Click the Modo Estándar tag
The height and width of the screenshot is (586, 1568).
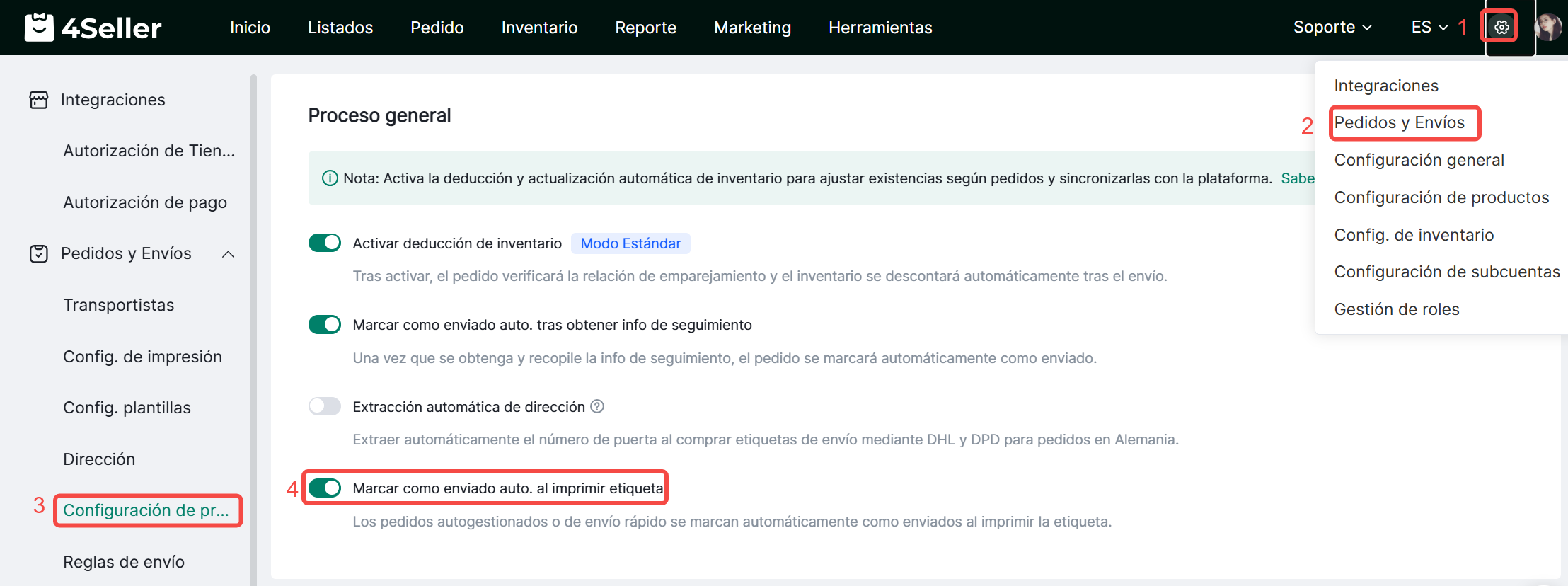pyautogui.click(x=630, y=243)
